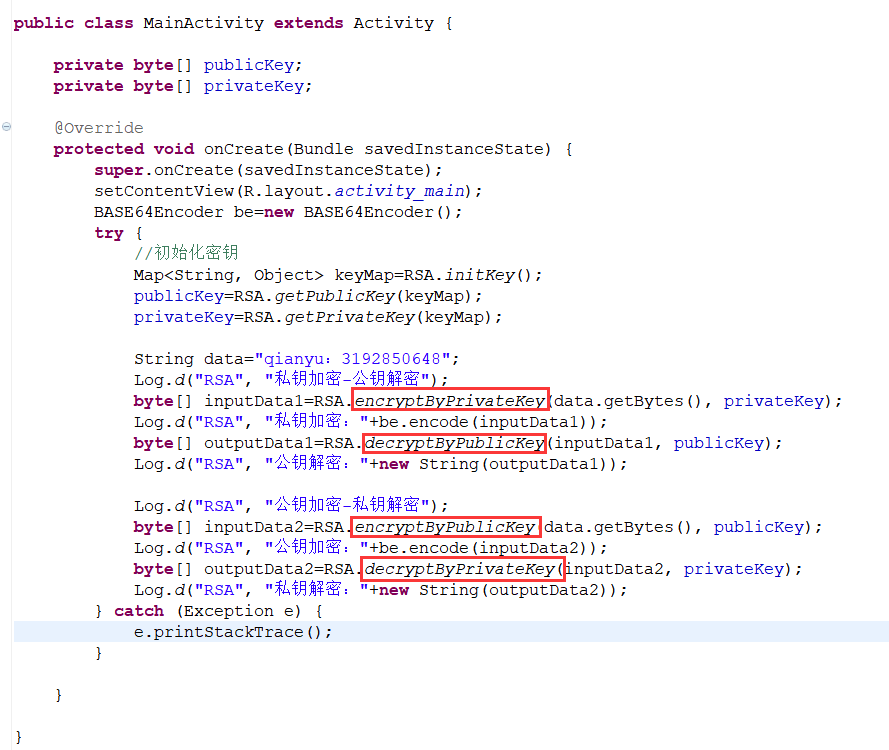Click decryptByPublicKey method name
This screenshot has width=889, height=750.
[454, 443]
